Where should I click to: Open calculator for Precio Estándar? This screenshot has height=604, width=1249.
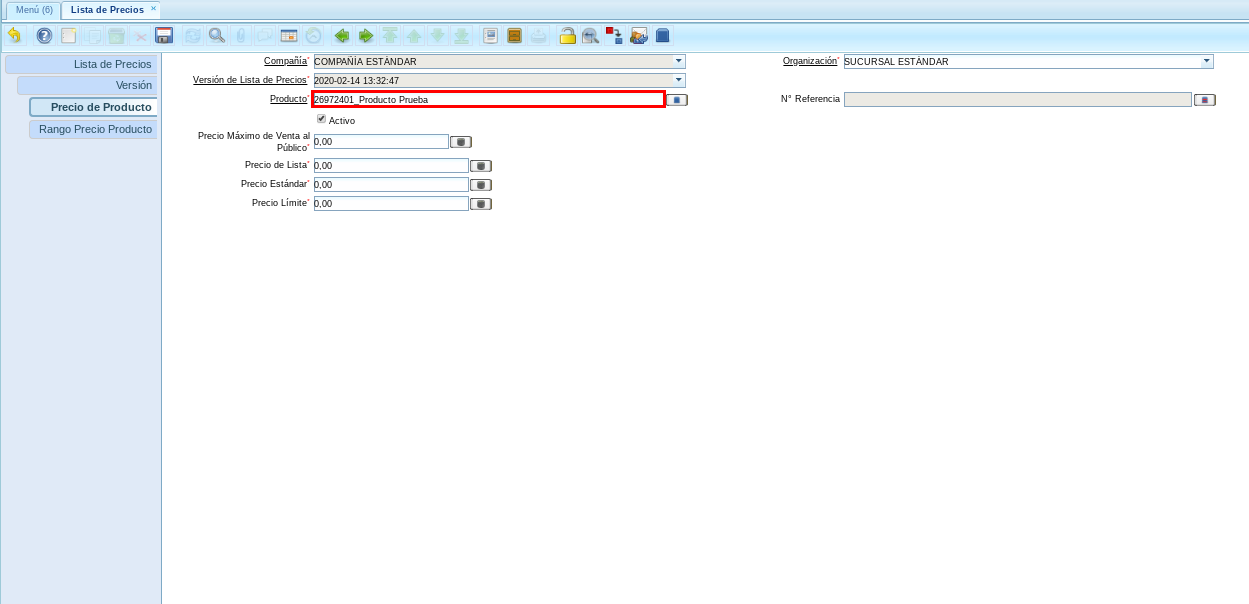481,185
